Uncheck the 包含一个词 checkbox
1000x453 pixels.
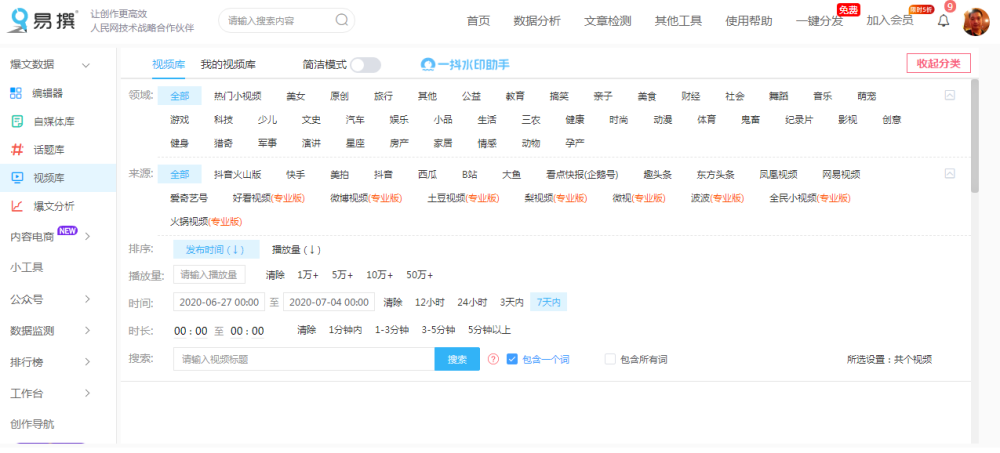(511, 359)
